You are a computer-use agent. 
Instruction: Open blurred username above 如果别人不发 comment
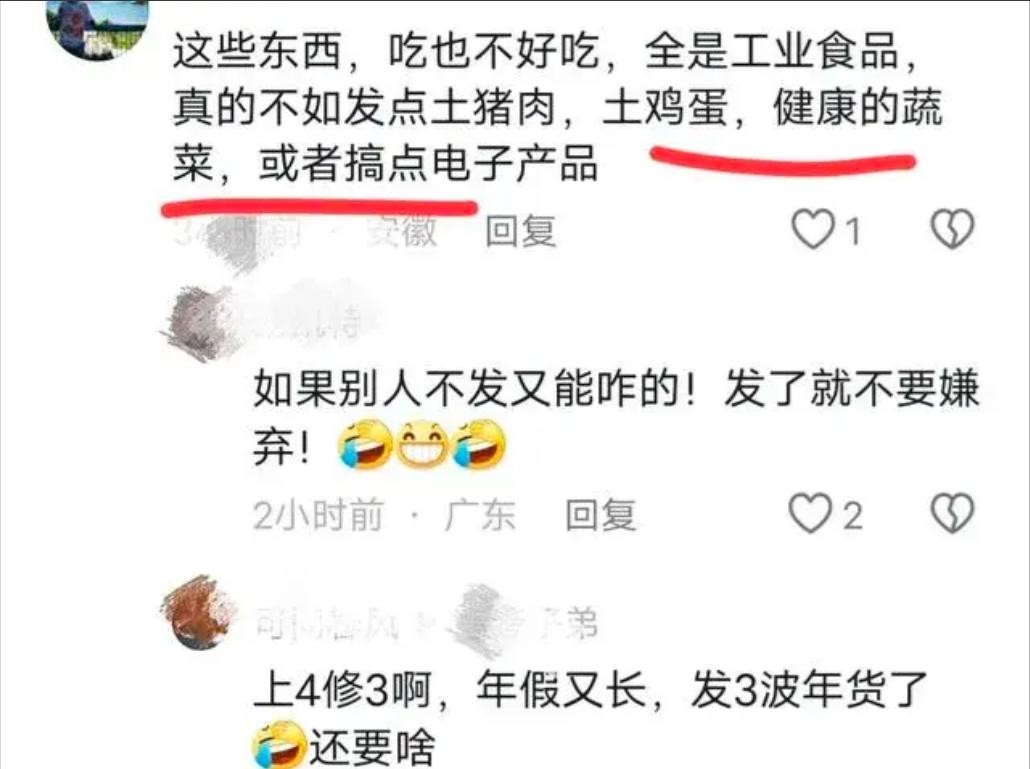click(x=309, y=314)
